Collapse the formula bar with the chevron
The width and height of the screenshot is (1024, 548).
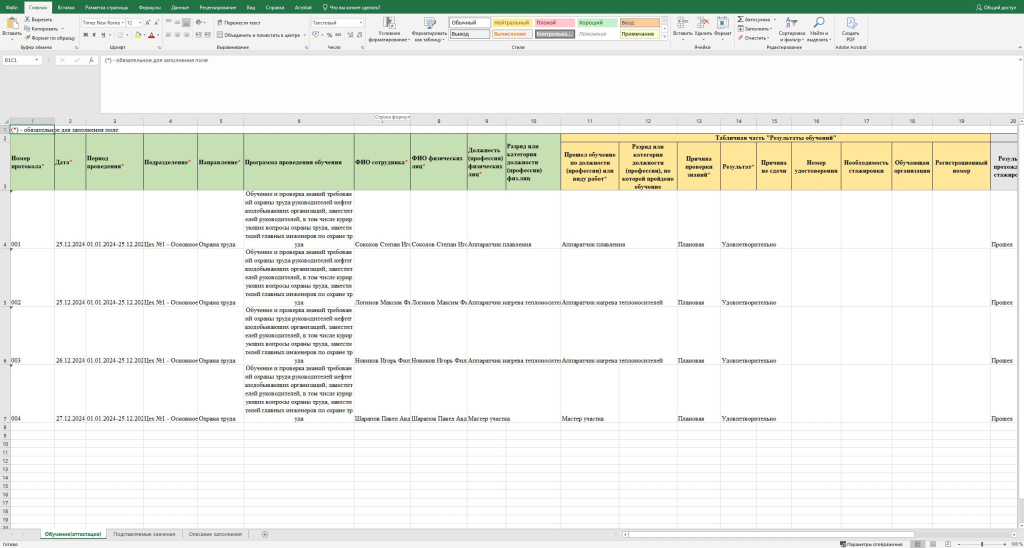coord(1019,60)
